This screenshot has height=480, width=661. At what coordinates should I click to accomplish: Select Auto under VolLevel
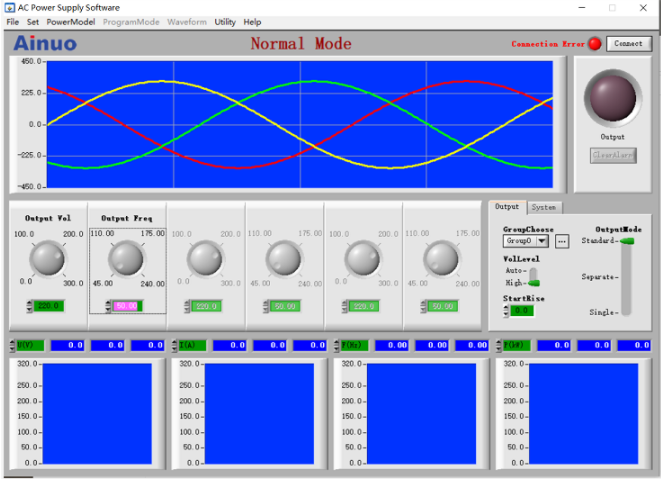pos(516,271)
